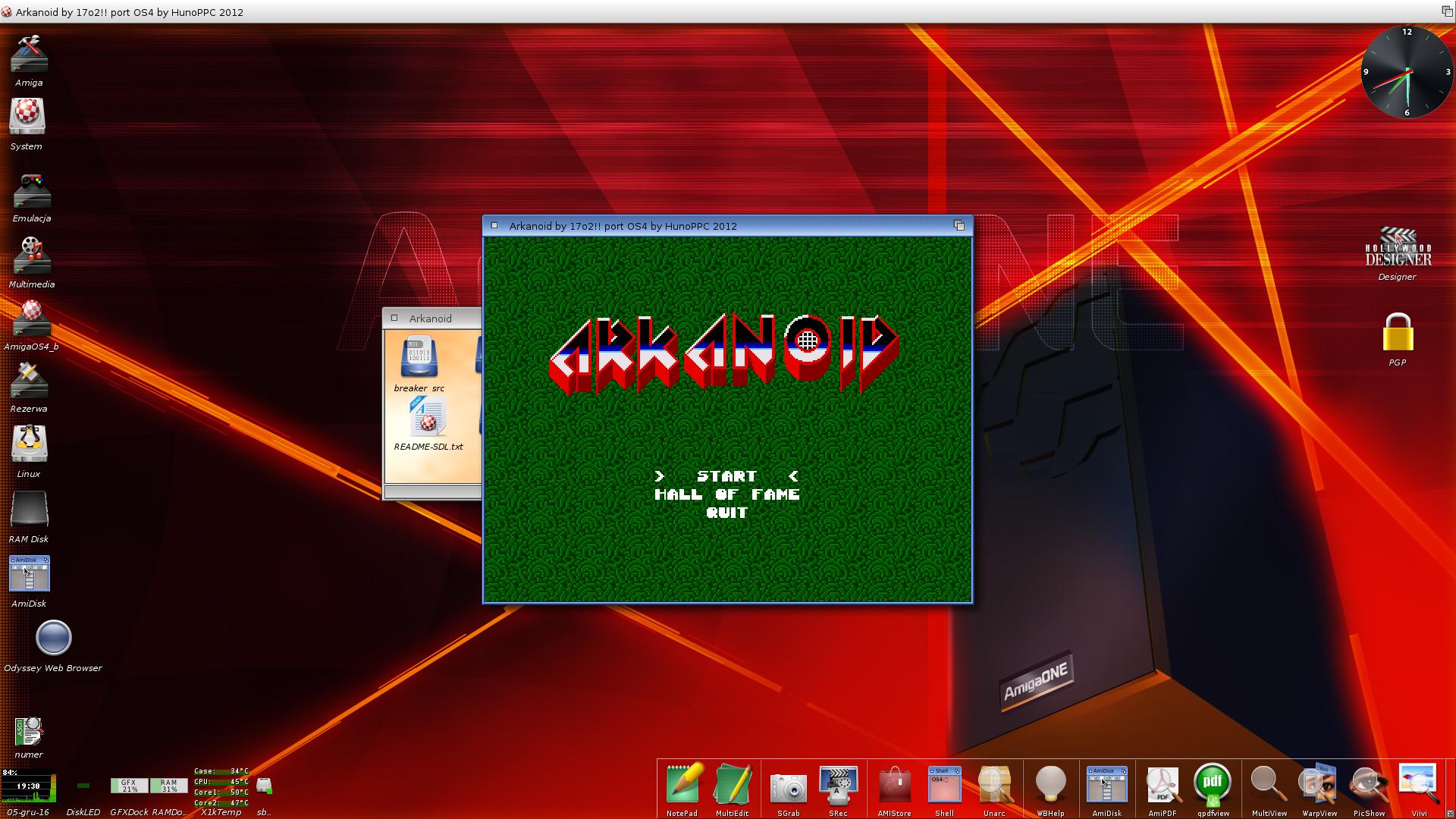Viewport: 1456px width, 819px height.
Task: Click the CPU clock graph showing 19:30
Action: pyautogui.click(x=28, y=786)
